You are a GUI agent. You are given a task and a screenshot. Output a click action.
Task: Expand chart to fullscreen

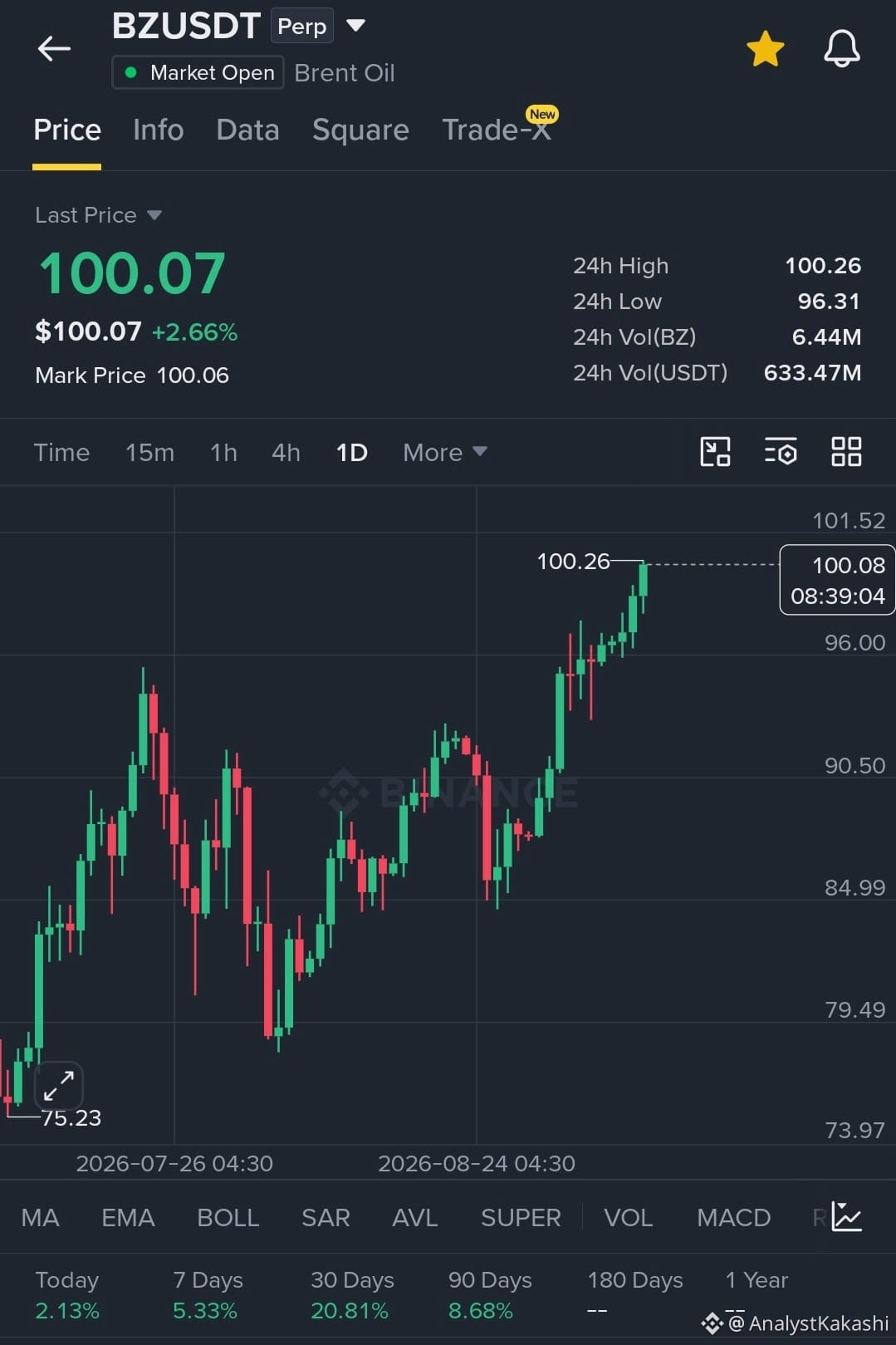coord(59,1085)
